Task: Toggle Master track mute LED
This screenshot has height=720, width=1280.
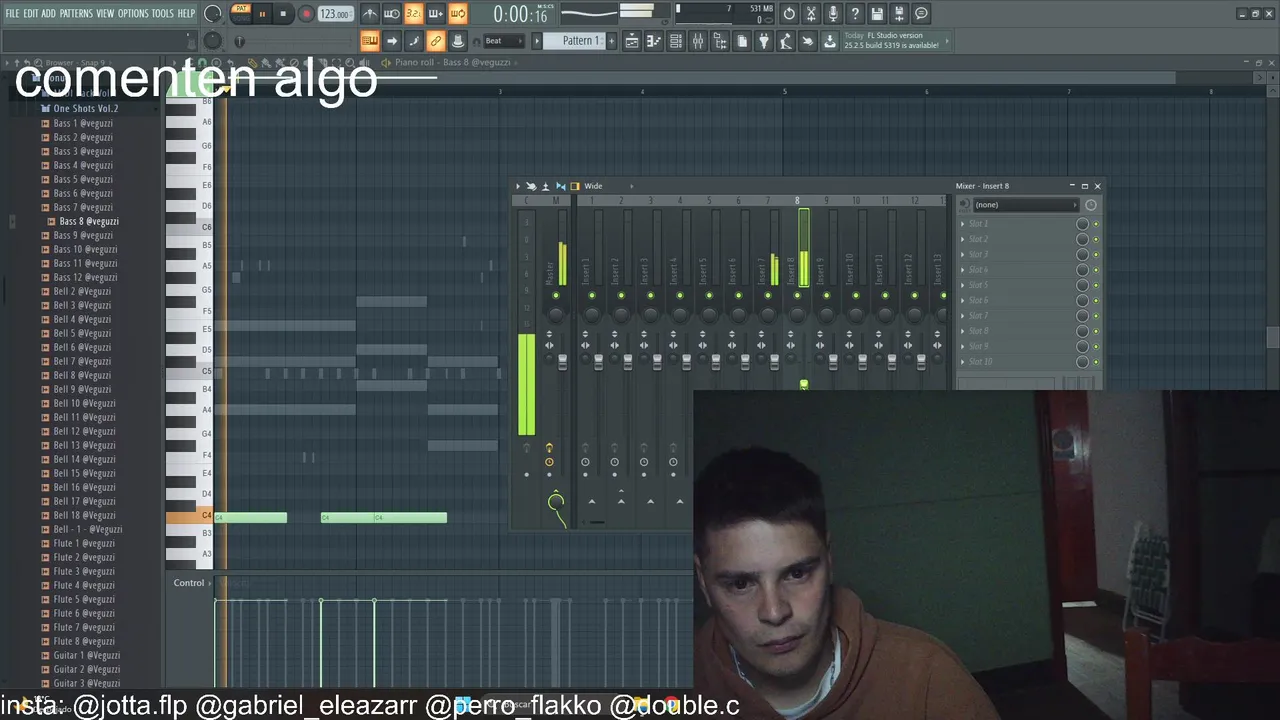Action: click(x=556, y=296)
